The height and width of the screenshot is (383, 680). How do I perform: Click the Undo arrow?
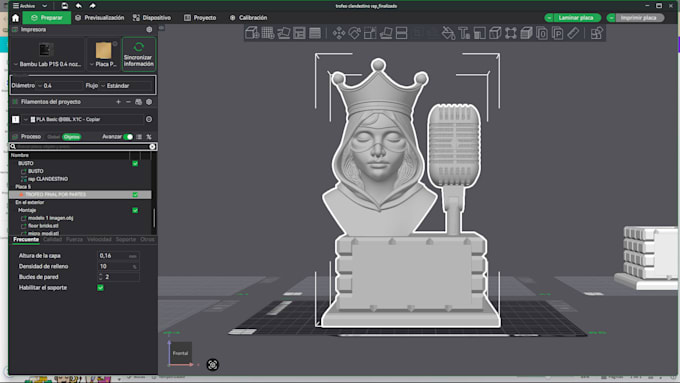pyautogui.click(x=78, y=6)
